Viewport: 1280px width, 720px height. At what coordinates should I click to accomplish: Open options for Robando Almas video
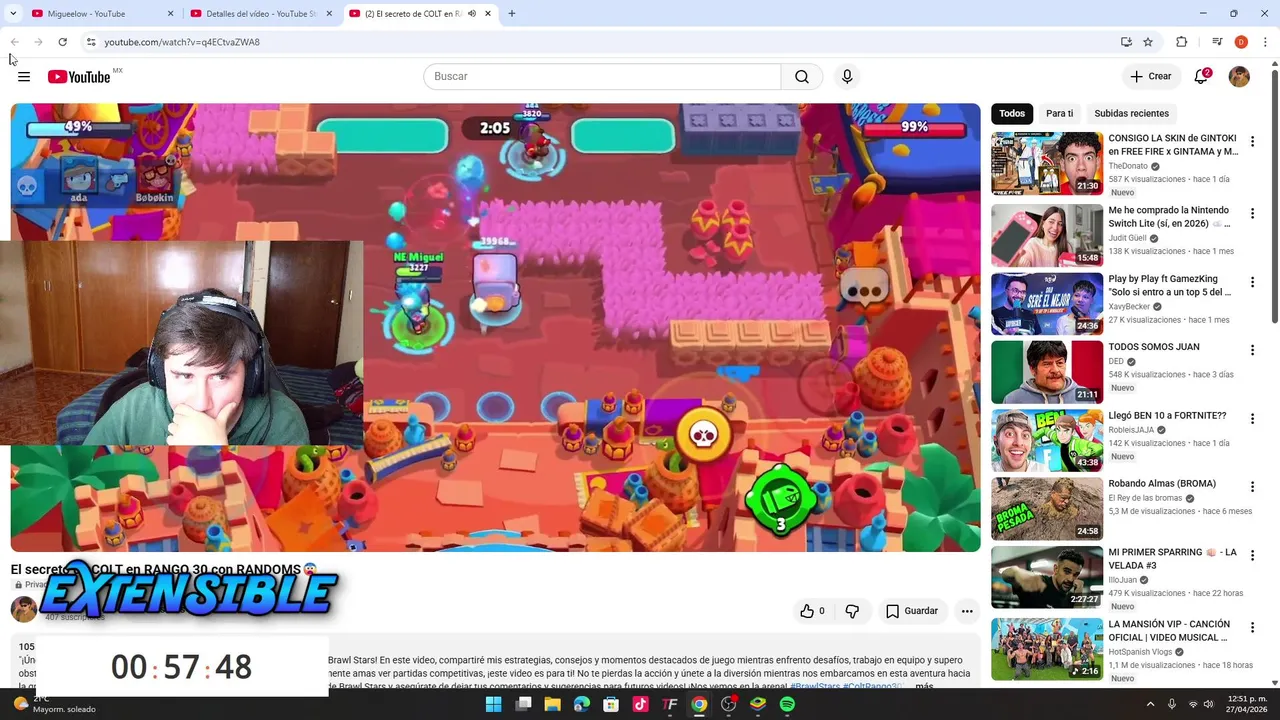[1252, 488]
